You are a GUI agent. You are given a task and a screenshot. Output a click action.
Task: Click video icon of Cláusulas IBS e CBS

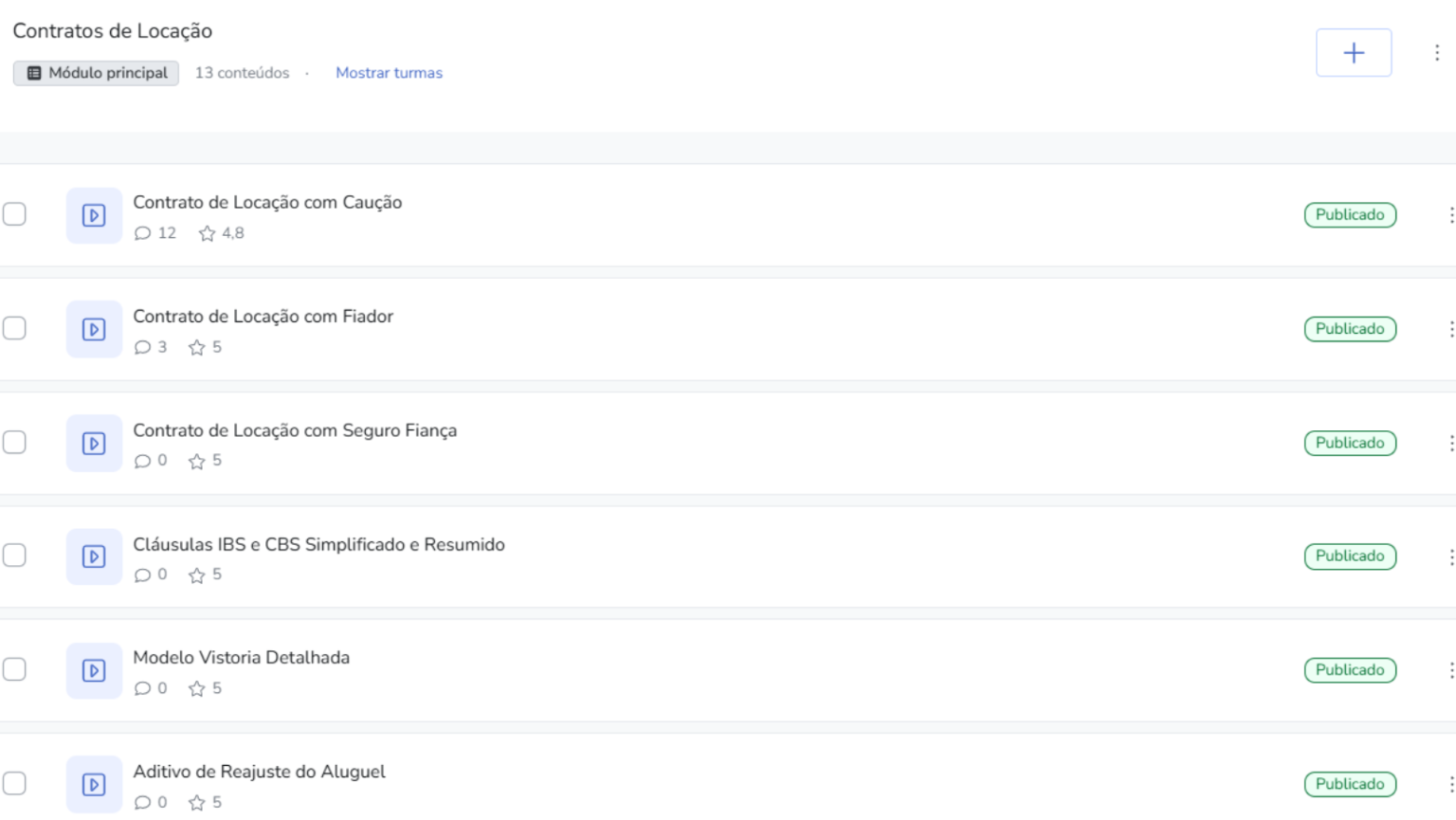pyautogui.click(x=94, y=556)
